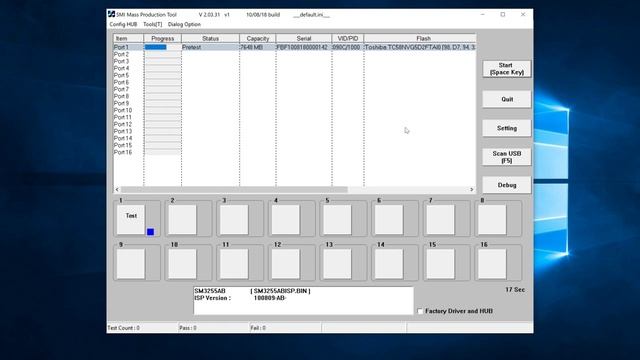Select the Port 6 row

point(294,82)
